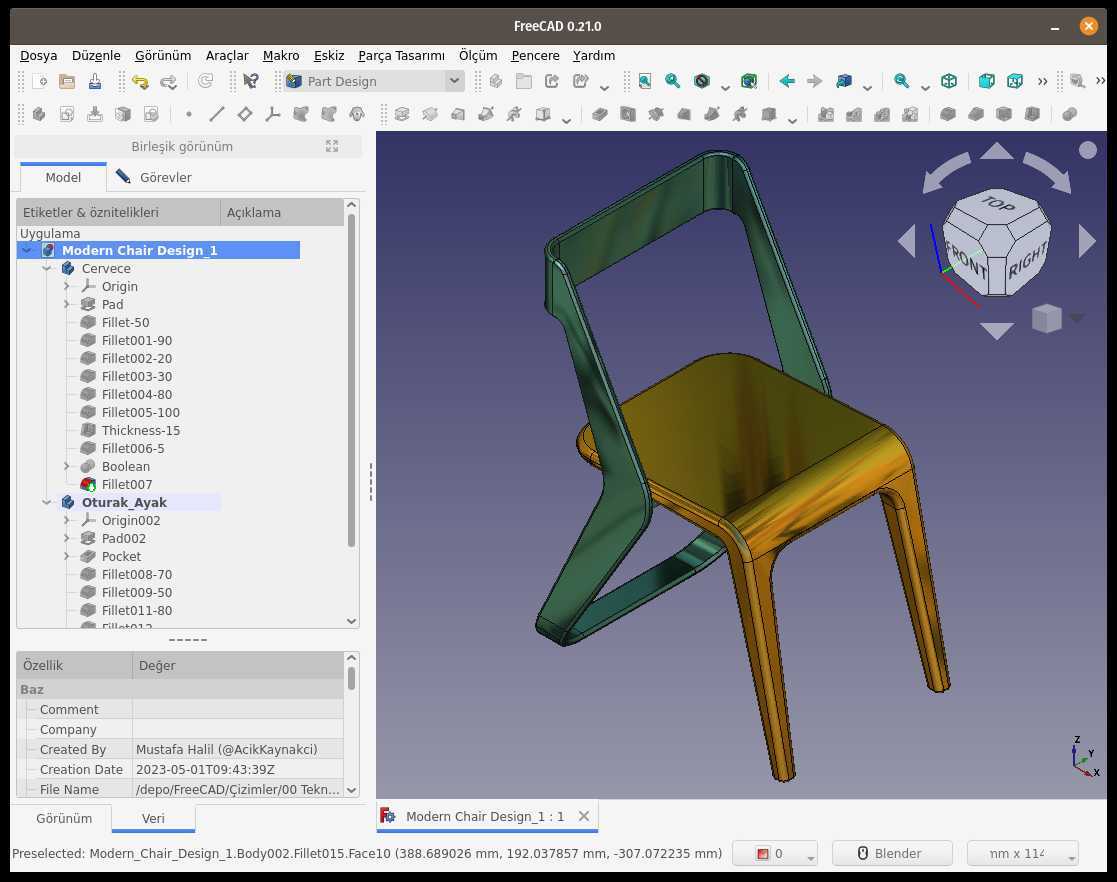Click the Save document icon
The width and height of the screenshot is (1117, 882).
(95, 81)
